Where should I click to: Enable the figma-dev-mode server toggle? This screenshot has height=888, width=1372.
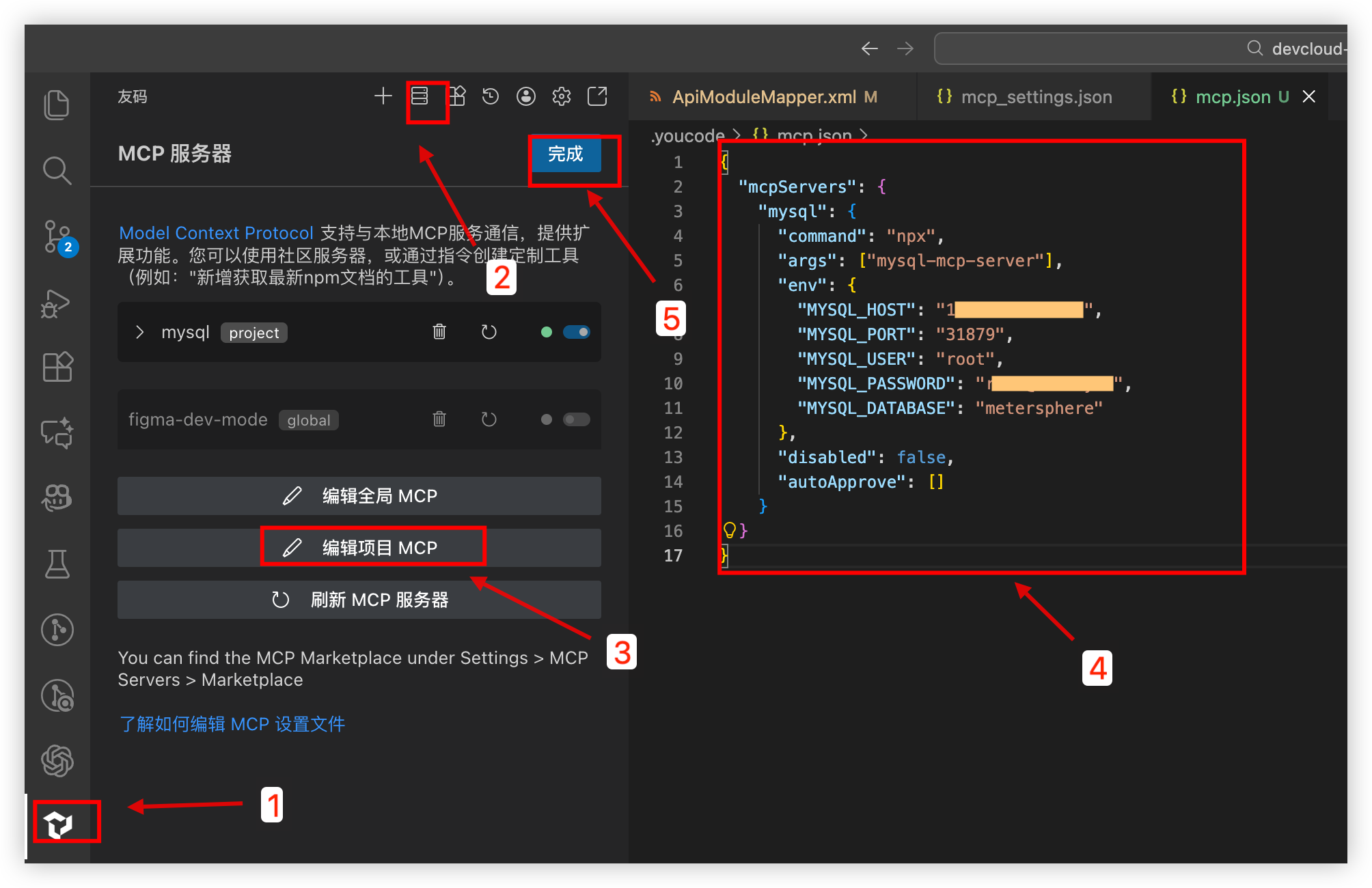pyautogui.click(x=577, y=419)
